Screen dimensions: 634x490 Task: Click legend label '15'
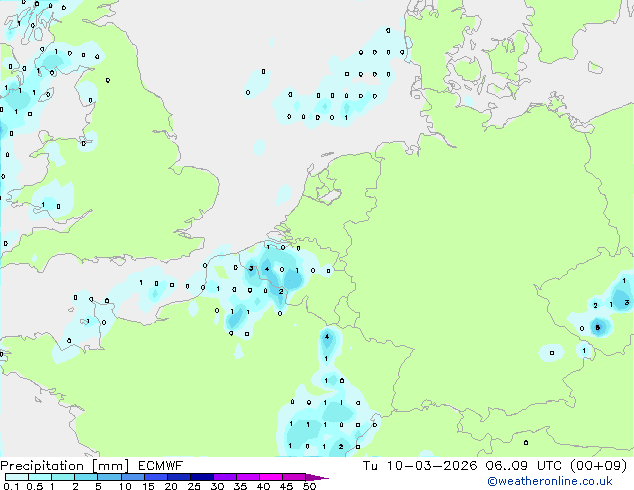pyautogui.click(x=148, y=486)
